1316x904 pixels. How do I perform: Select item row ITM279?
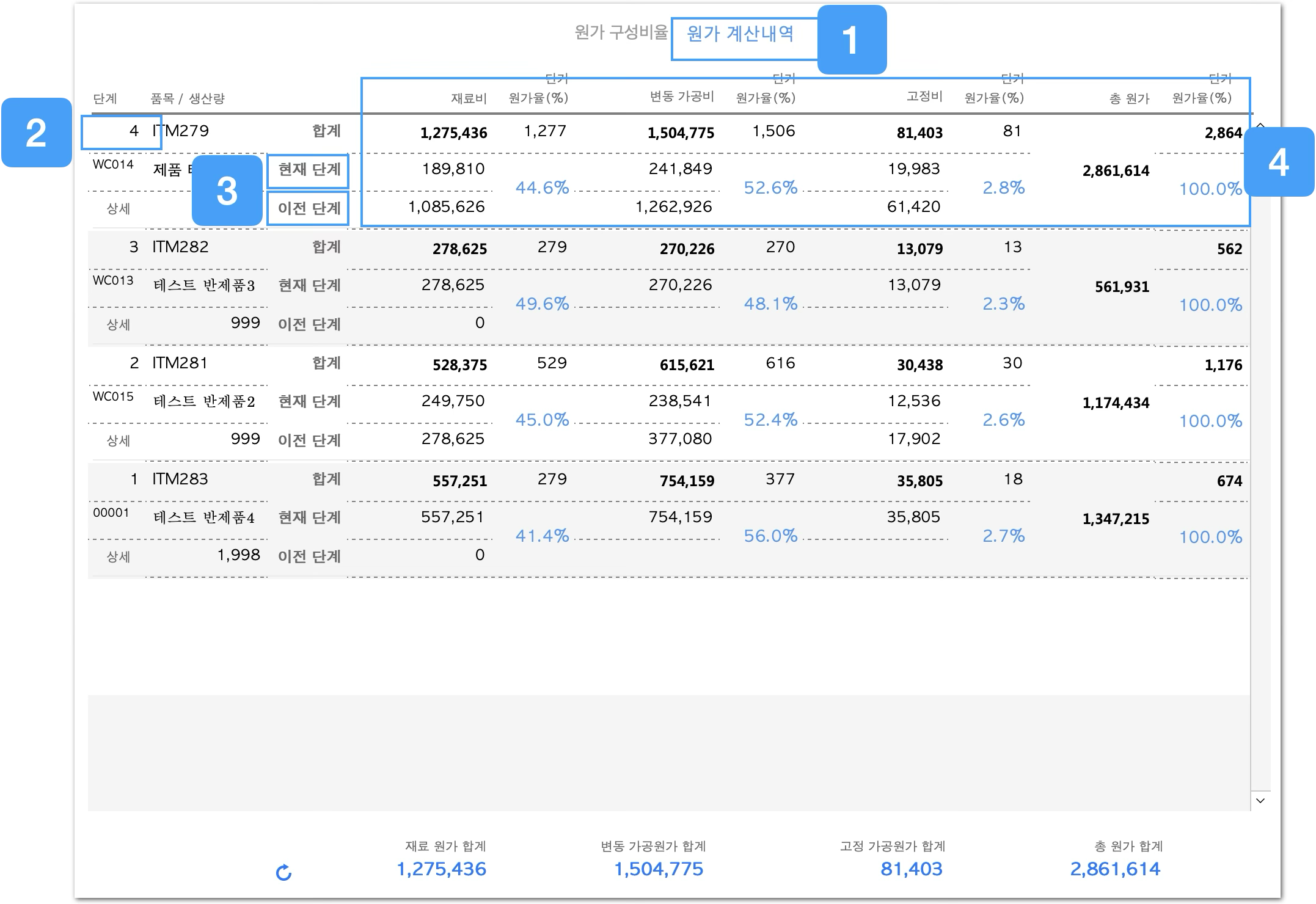pos(181,131)
